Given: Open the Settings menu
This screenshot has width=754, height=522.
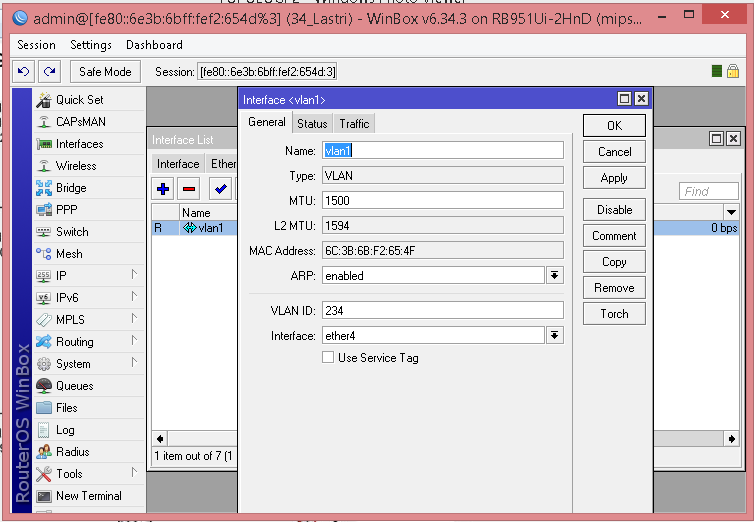Looking at the screenshot, I should pyautogui.click(x=91, y=45).
